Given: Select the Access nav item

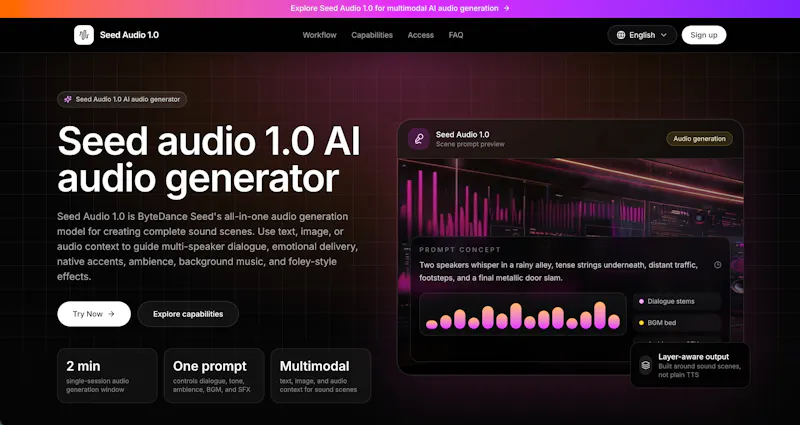Looking at the screenshot, I should click(420, 35).
